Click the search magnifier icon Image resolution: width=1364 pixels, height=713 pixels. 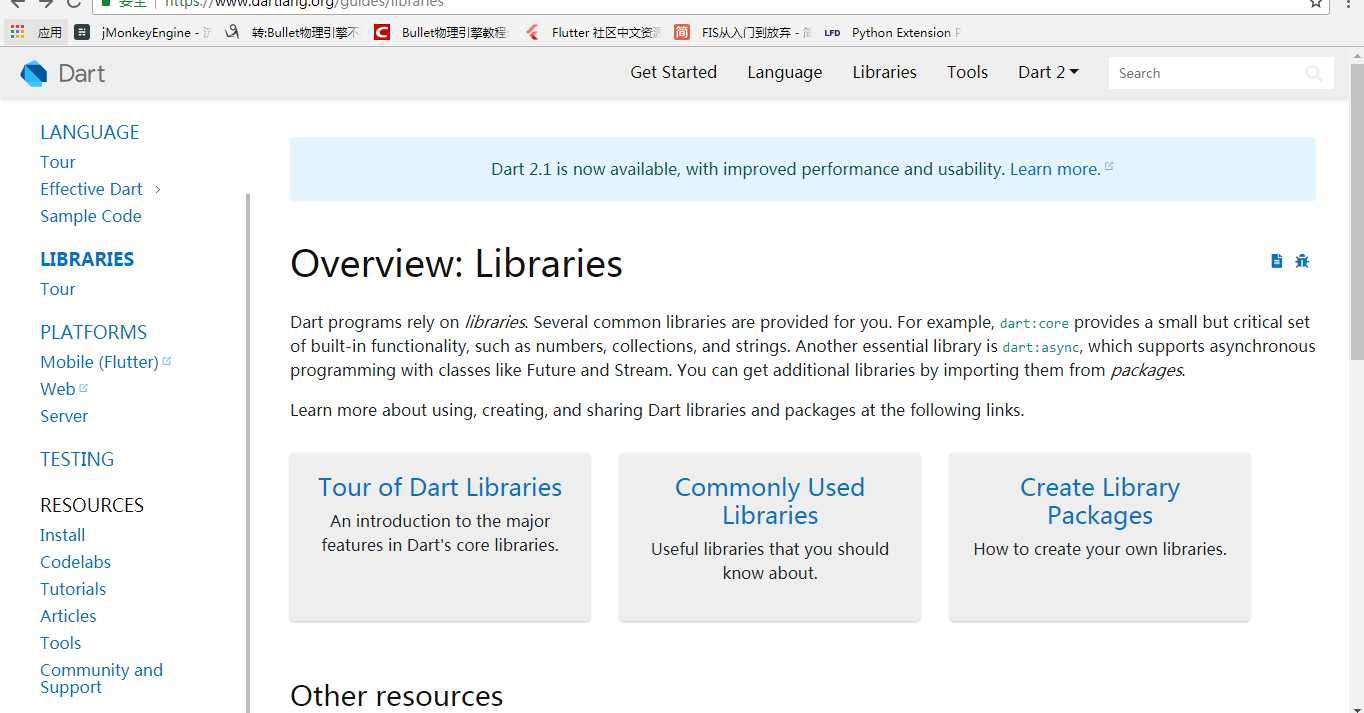point(1314,73)
